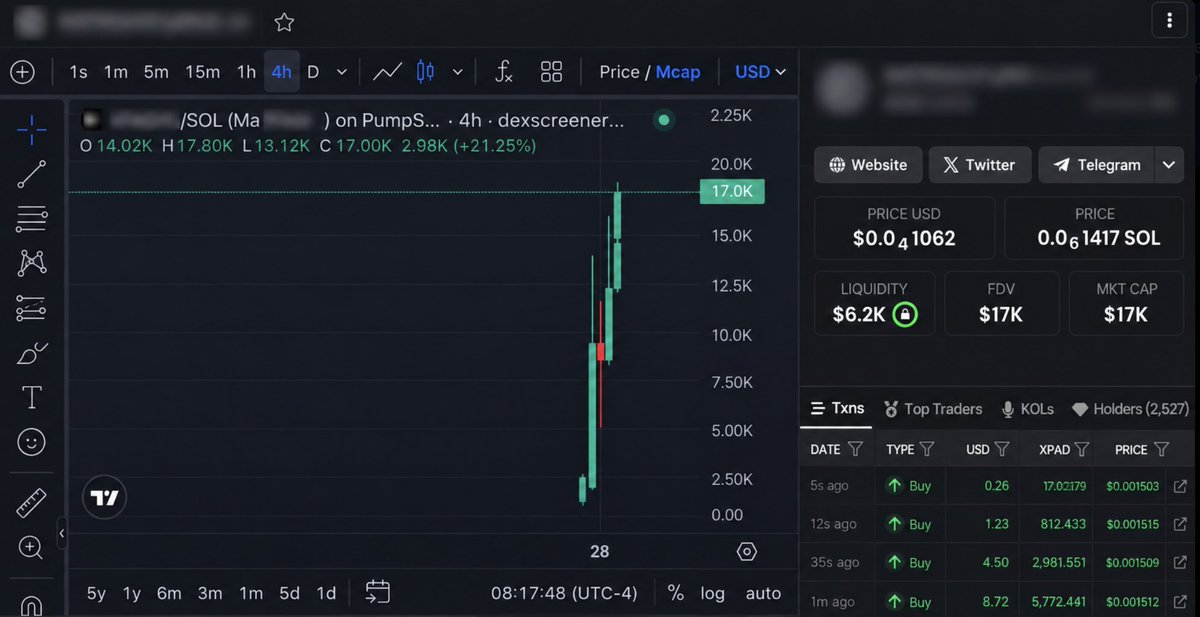Toggle the percent scale
This screenshot has height=617, width=1200.
click(676, 593)
